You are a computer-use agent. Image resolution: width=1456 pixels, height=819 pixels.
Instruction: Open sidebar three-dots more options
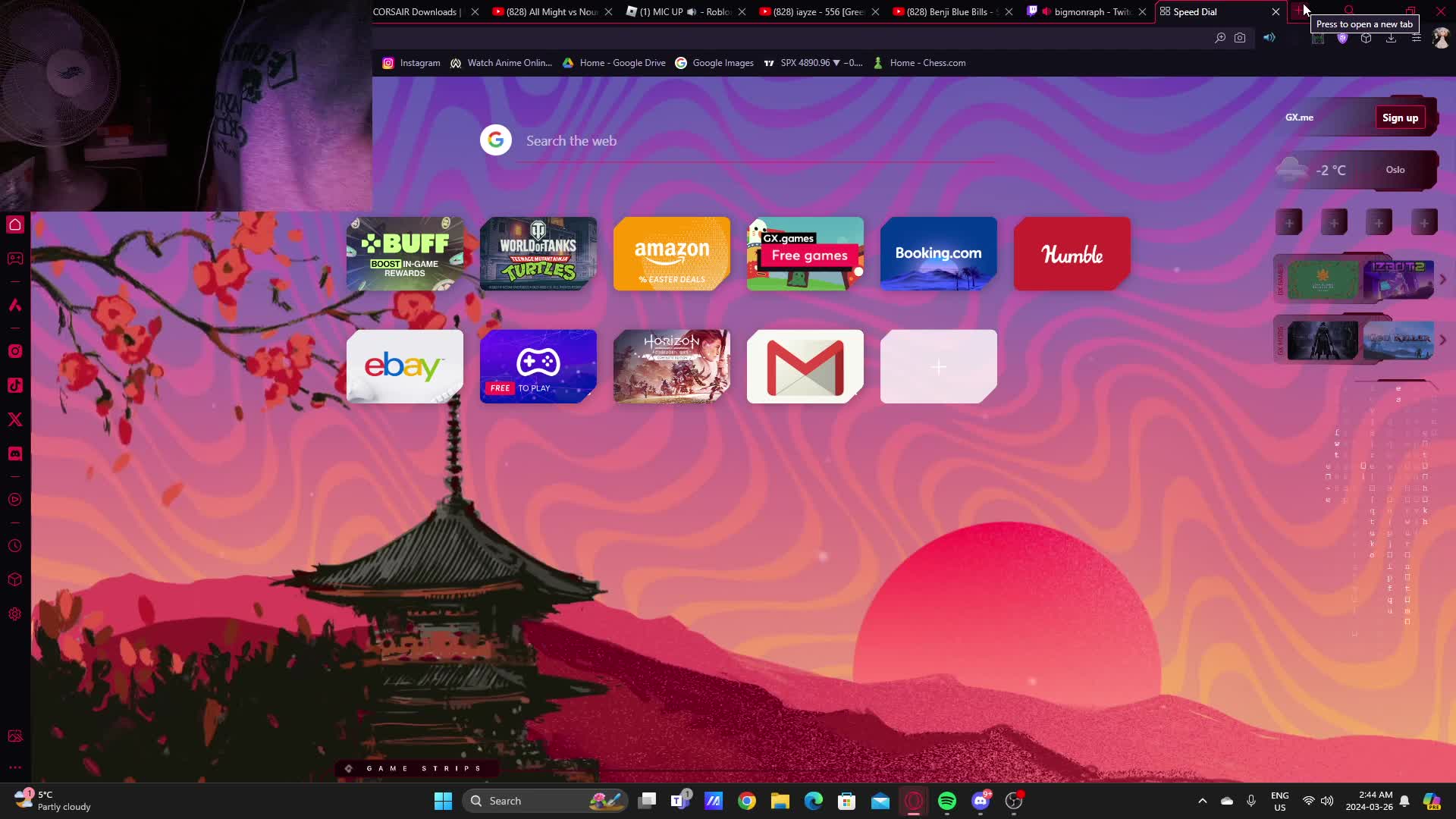(x=15, y=767)
